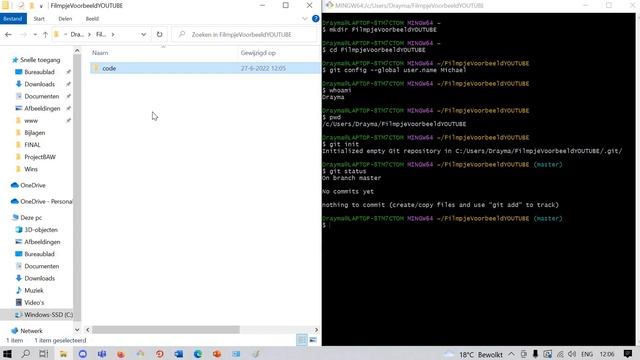This screenshot has width=640, height=360.
Task: Open Microsoft Teams from the taskbar
Action: tap(102, 354)
